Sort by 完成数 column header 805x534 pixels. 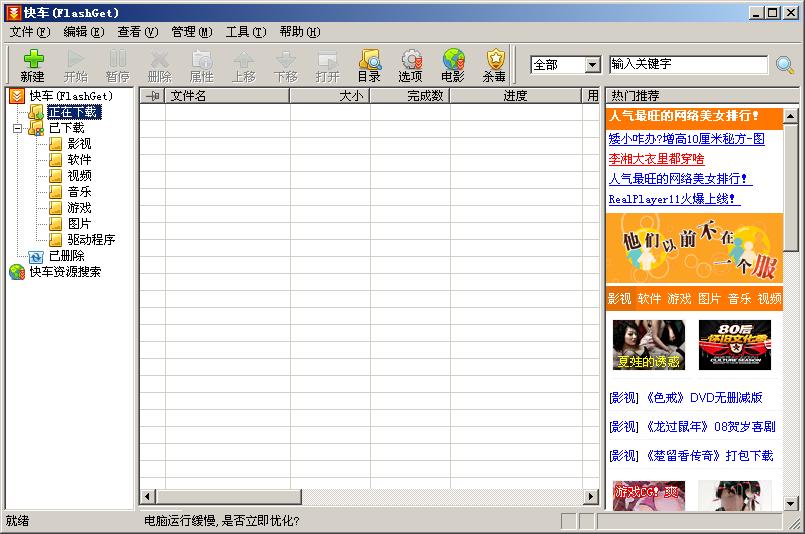pyautogui.click(x=410, y=96)
